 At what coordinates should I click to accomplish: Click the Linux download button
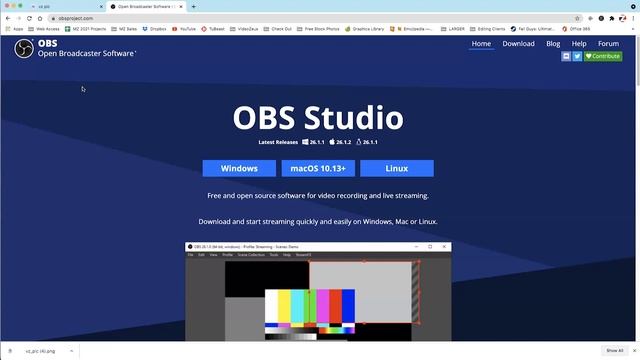click(397, 168)
